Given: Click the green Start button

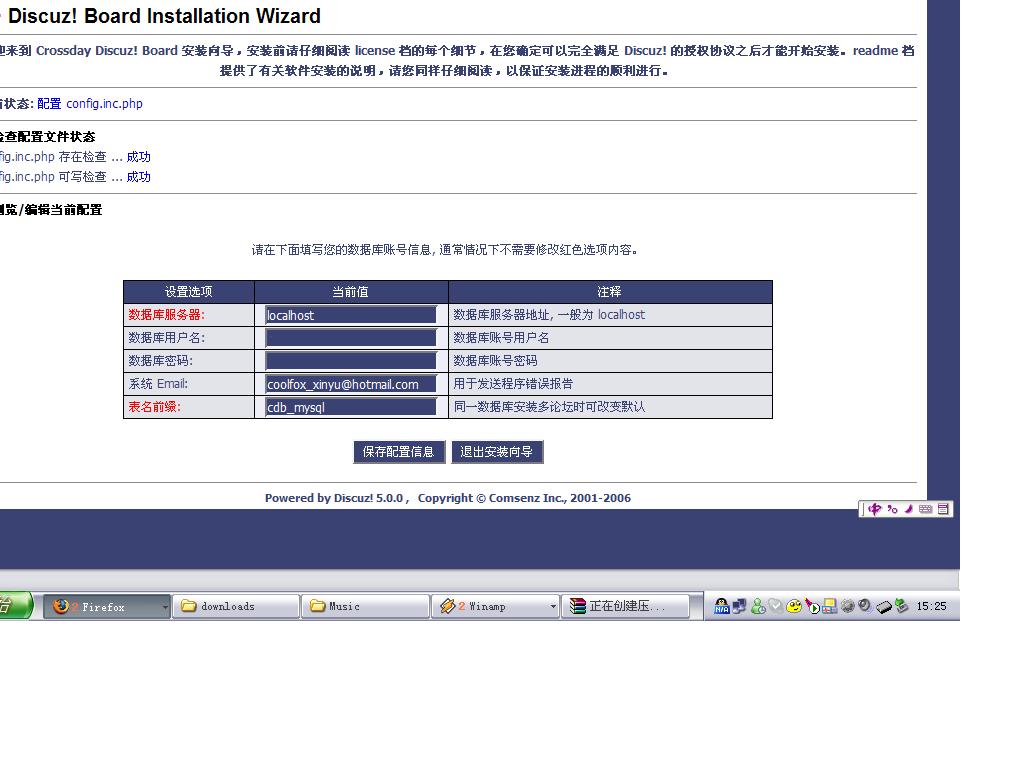Looking at the screenshot, I should 14,605.
